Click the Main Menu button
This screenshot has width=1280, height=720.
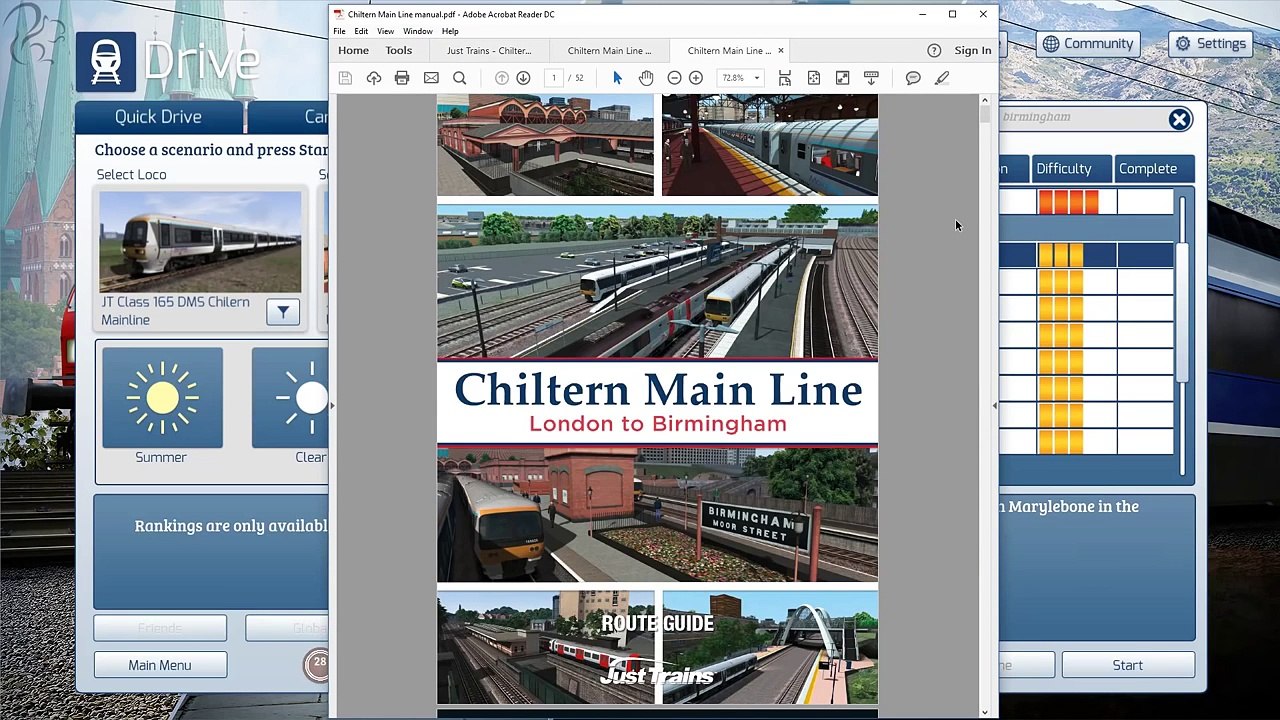[x=160, y=665]
